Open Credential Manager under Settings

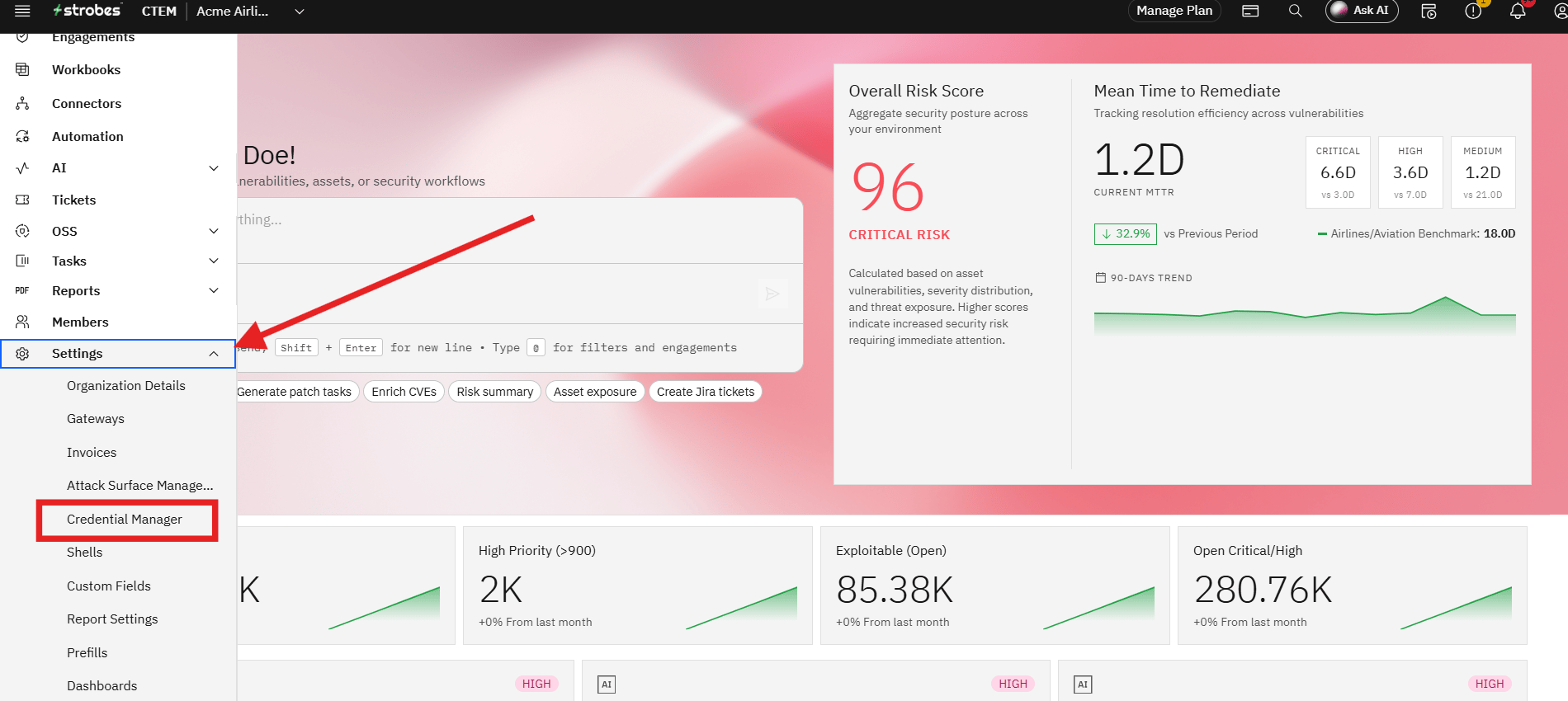[125, 520]
